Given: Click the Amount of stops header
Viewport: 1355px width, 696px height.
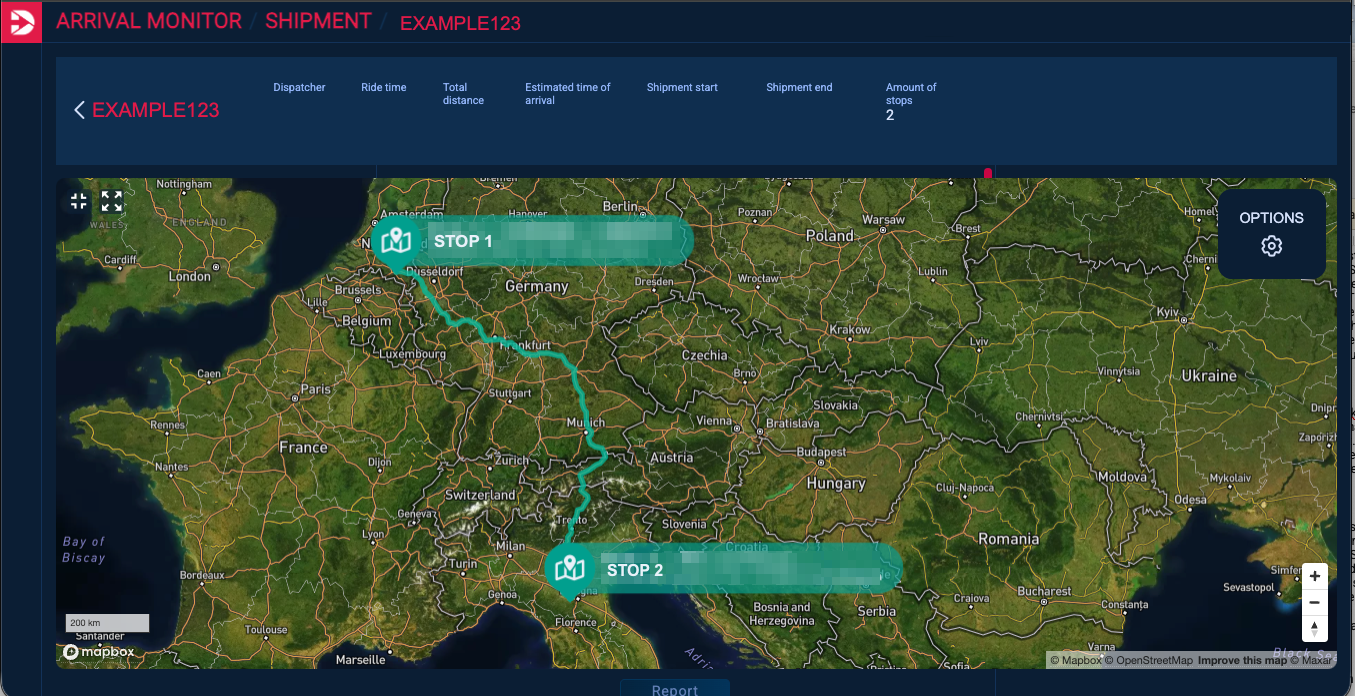Looking at the screenshot, I should pos(910,94).
